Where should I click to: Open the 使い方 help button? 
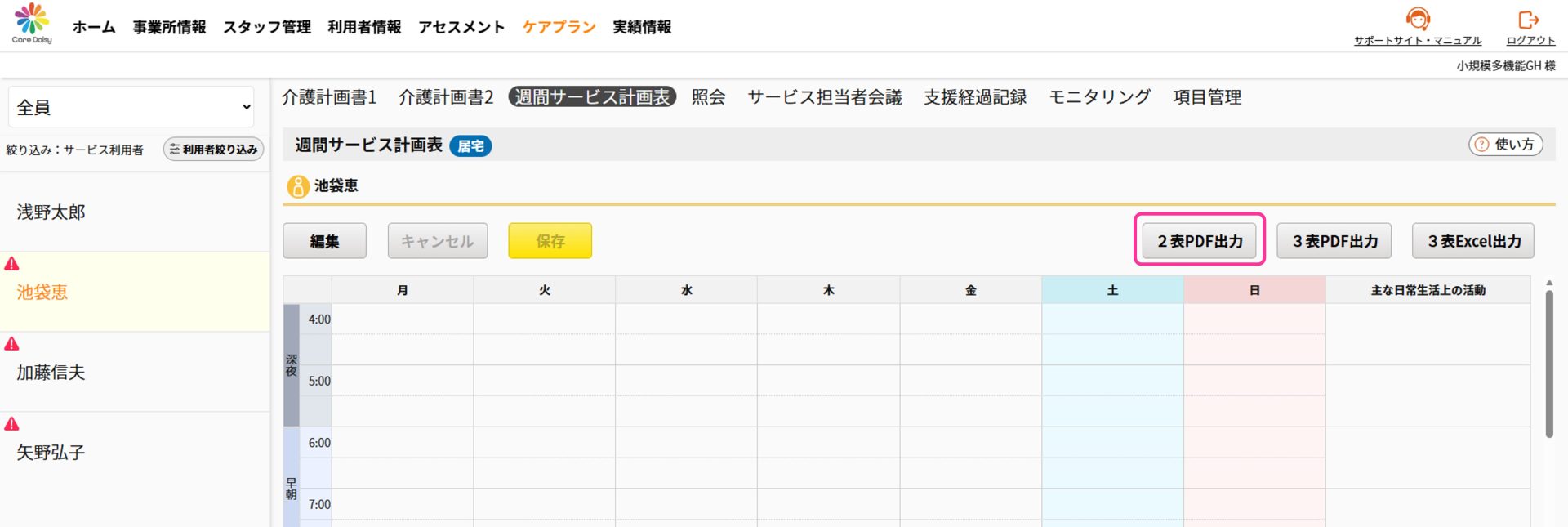point(1505,145)
